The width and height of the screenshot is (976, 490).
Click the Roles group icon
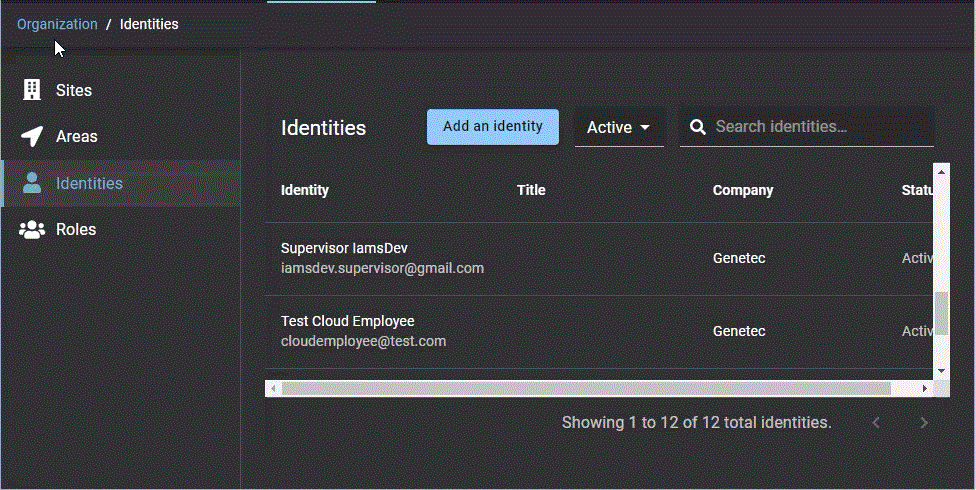point(32,229)
